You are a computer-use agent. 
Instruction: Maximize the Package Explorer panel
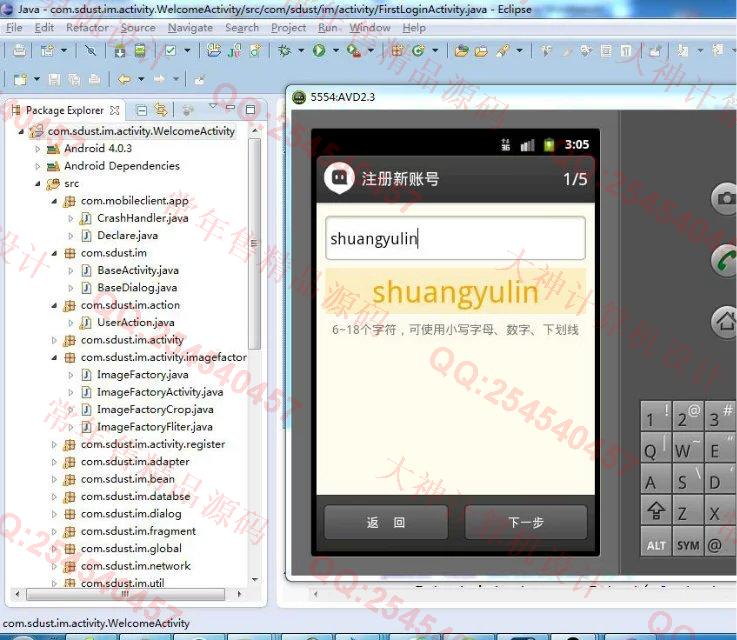[x=251, y=109]
